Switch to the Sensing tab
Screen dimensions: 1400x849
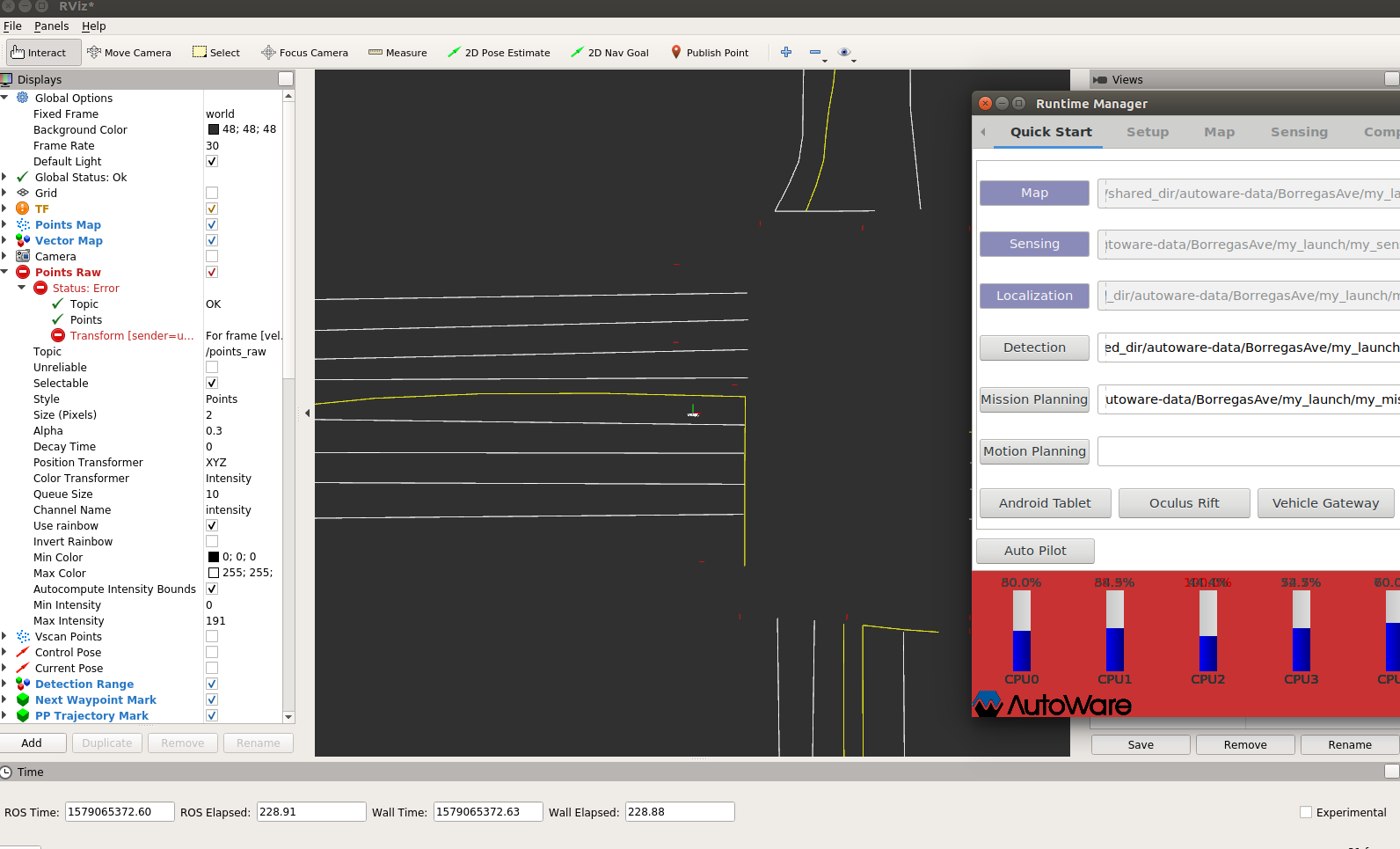pyautogui.click(x=1299, y=132)
